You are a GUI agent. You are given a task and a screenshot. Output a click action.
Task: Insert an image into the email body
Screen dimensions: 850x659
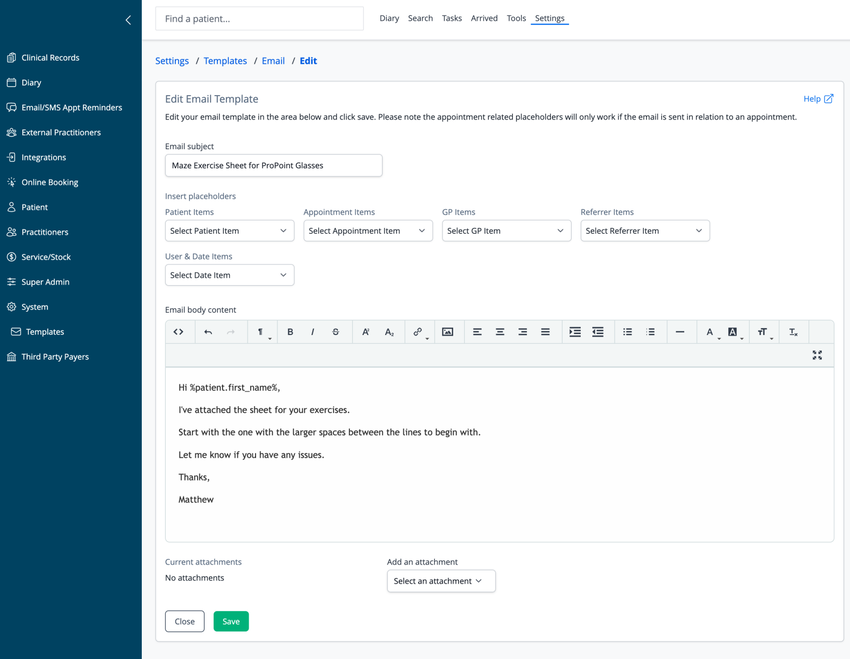447,332
